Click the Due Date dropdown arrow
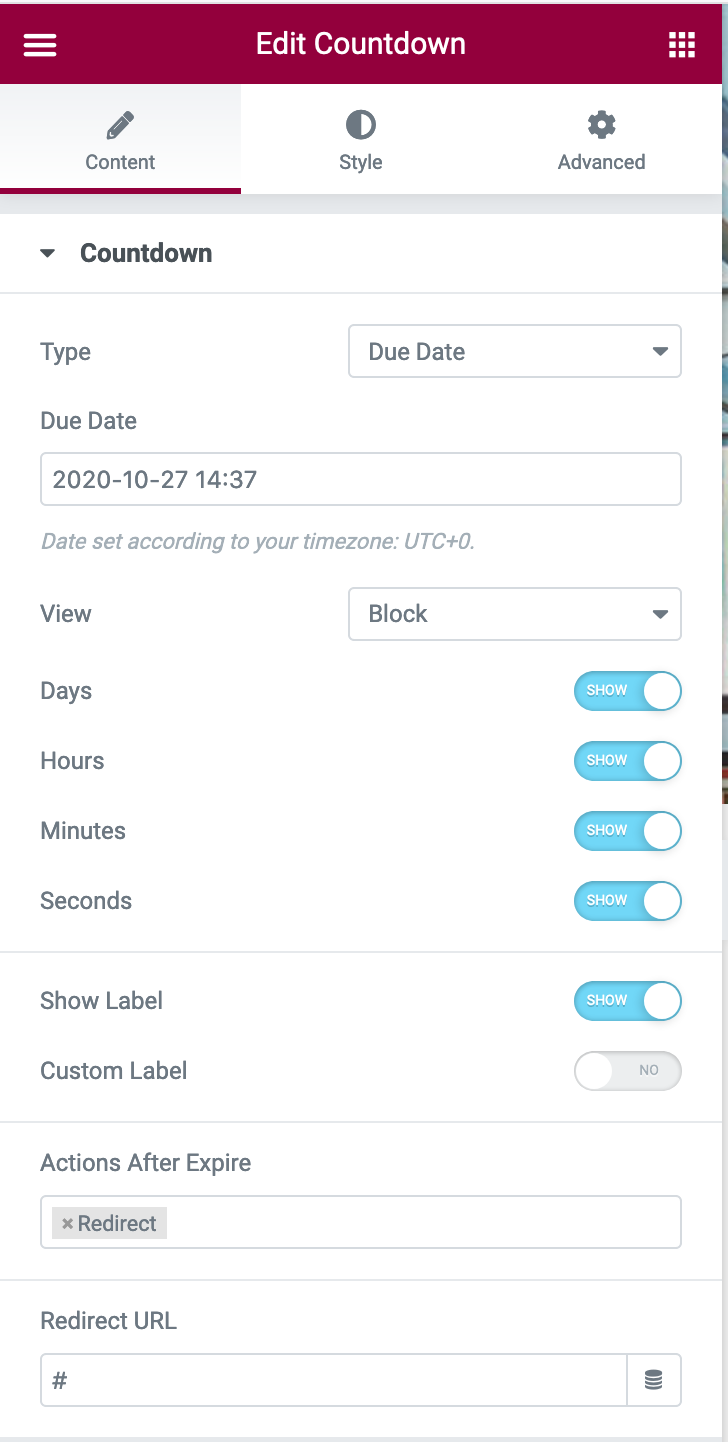Viewport: 728px width, 1442px height. pos(661,351)
